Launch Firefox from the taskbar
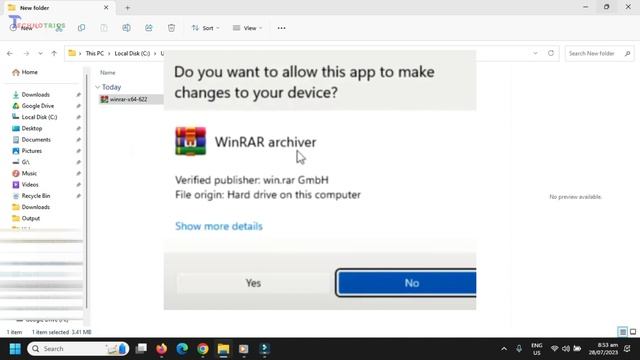 (x=162, y=349)
